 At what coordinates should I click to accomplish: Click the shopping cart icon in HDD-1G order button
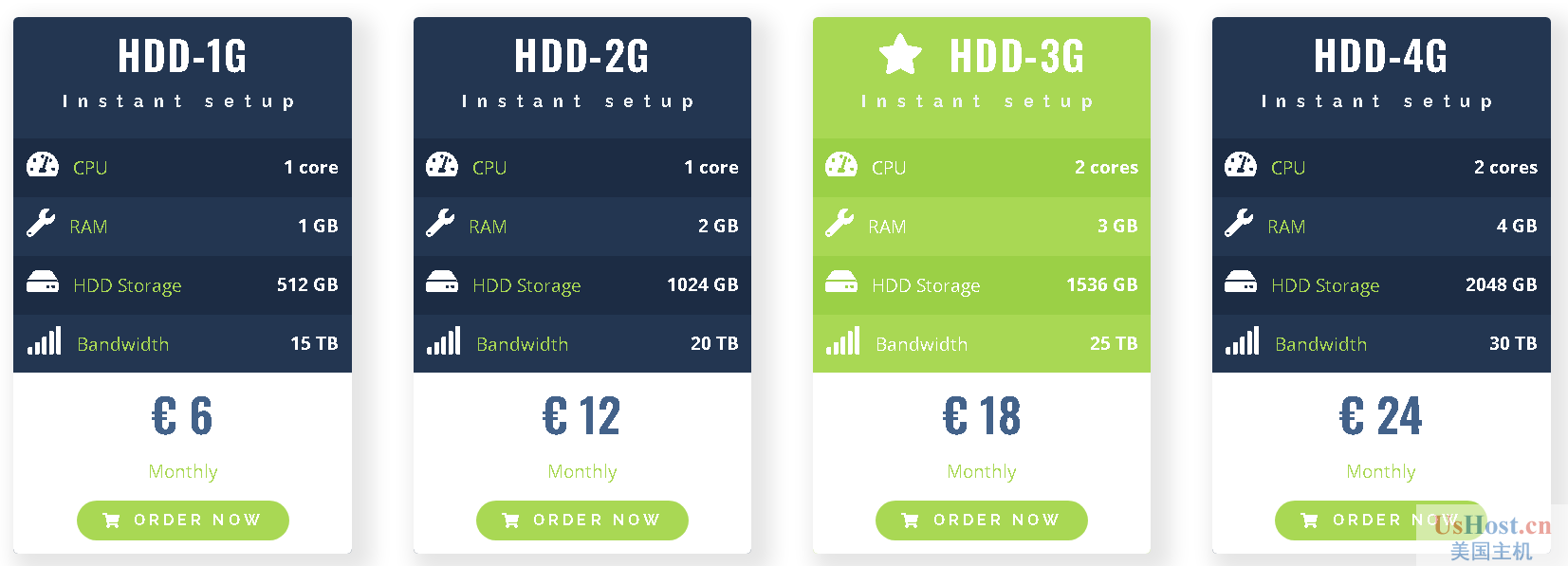111,520
